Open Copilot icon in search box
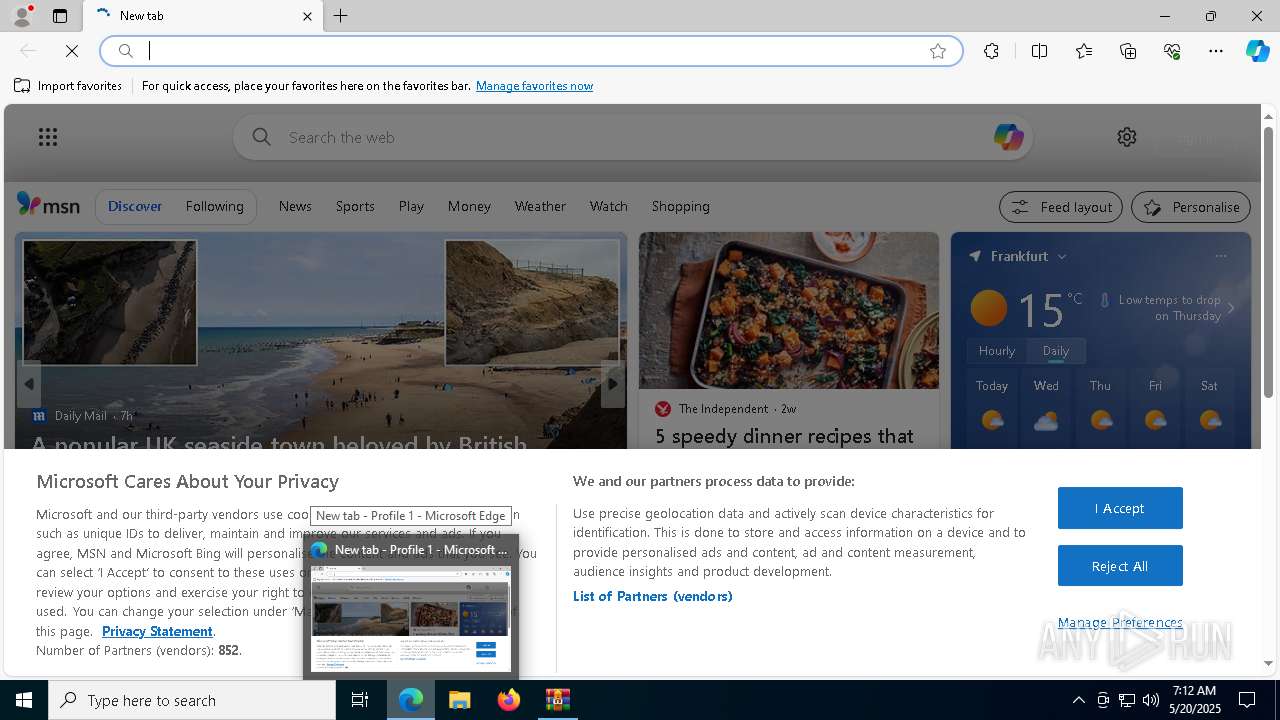The width and height of the screenshot is (1280, 720). (x=1008, y=137)
